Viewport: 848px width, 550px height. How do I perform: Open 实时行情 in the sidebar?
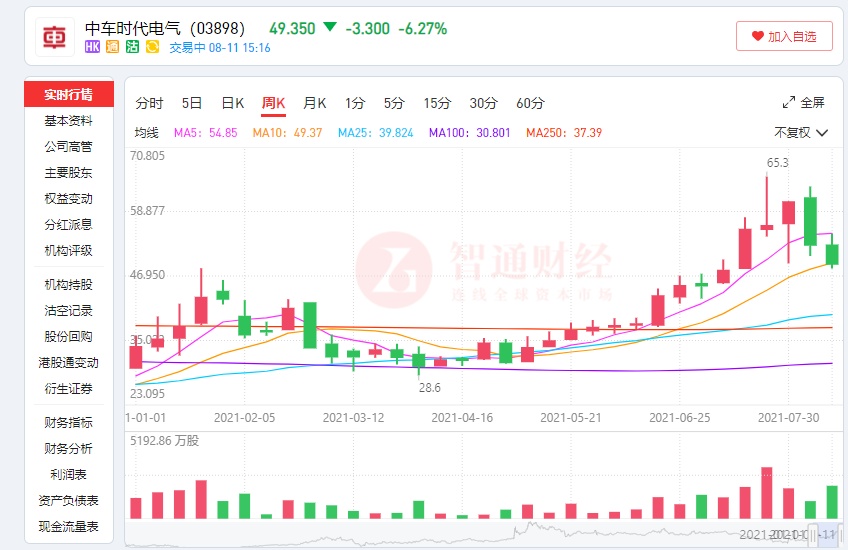(69, 95)
